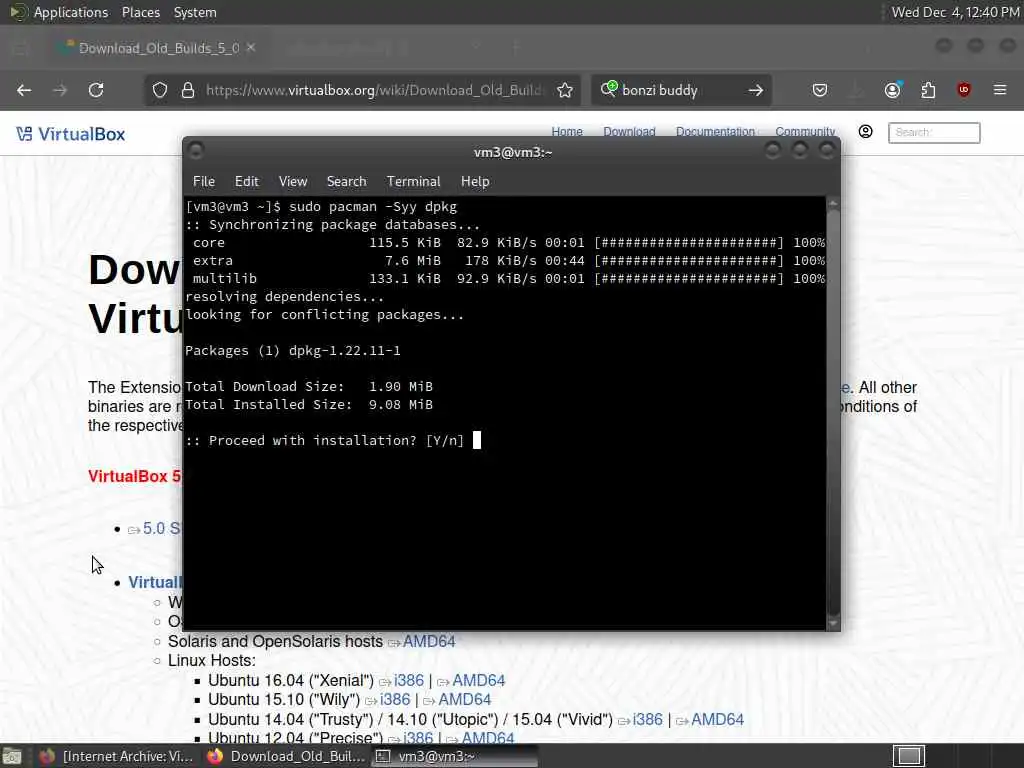Click the Community navigation link
The height and width of the screenshot is (768, 1024).
tap(805, 131)
